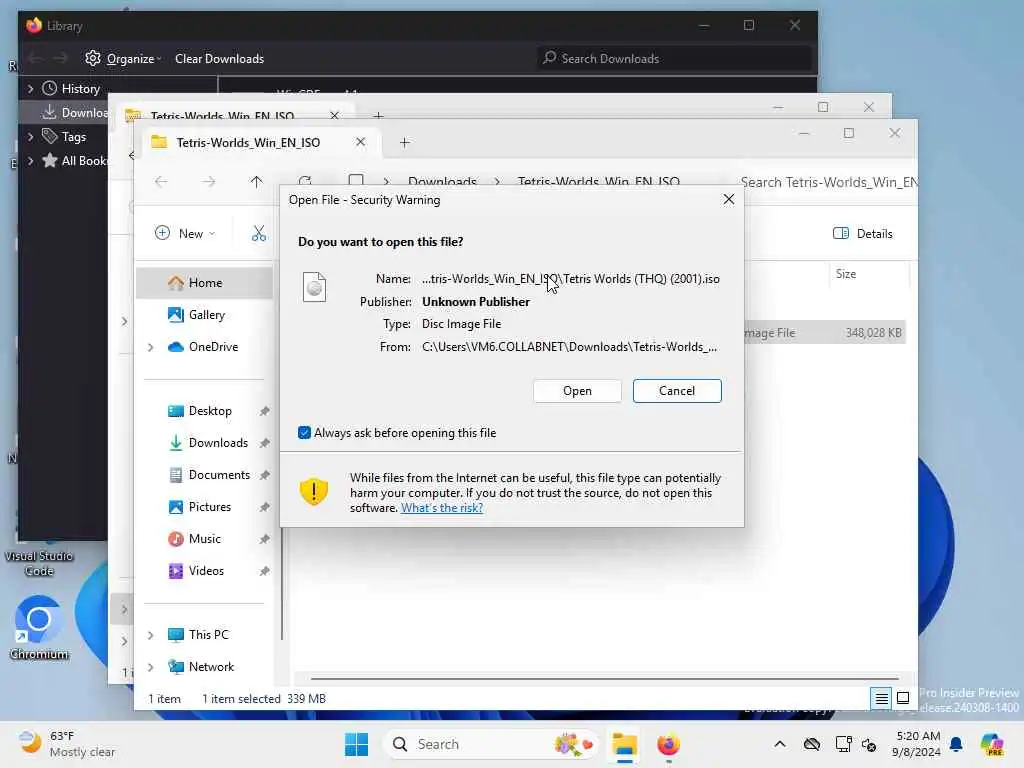This screenshot has width=1024, height=768.
Task: Open Downloads quick access folder
Action: pyautogui.click(x=217, y=443)
